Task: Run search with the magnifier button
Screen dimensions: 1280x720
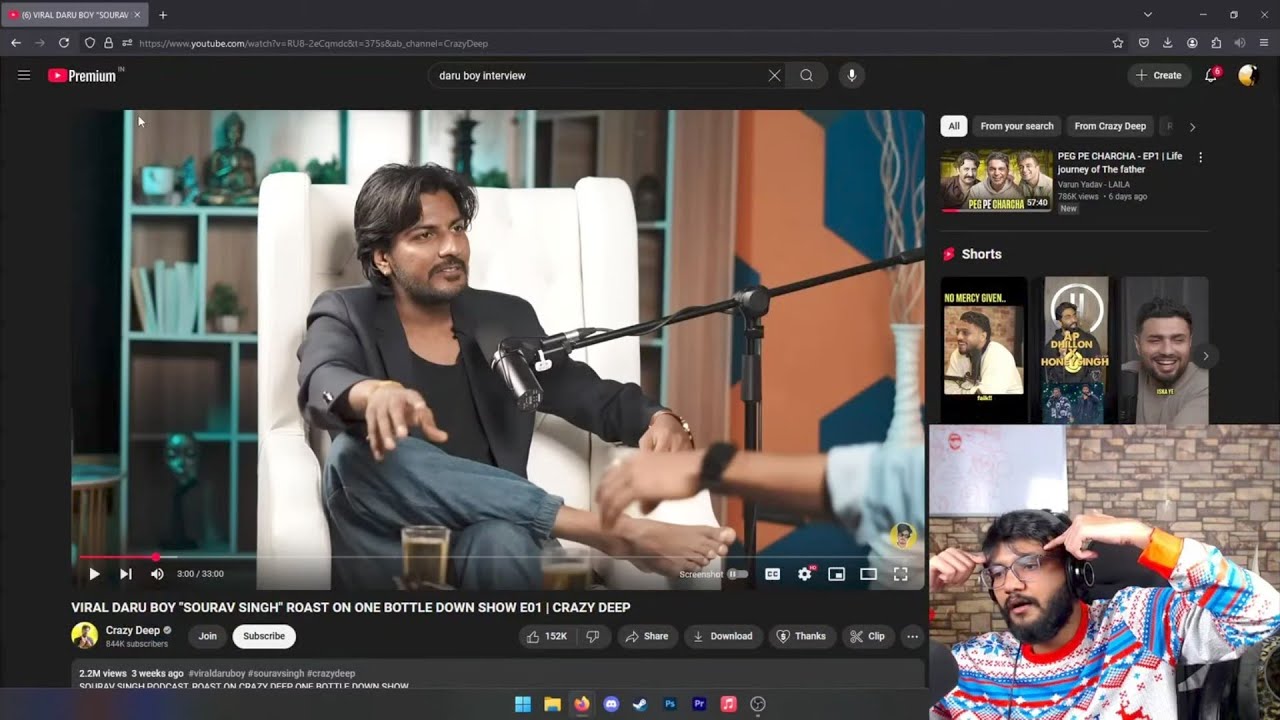Action: tap(806, 75)
